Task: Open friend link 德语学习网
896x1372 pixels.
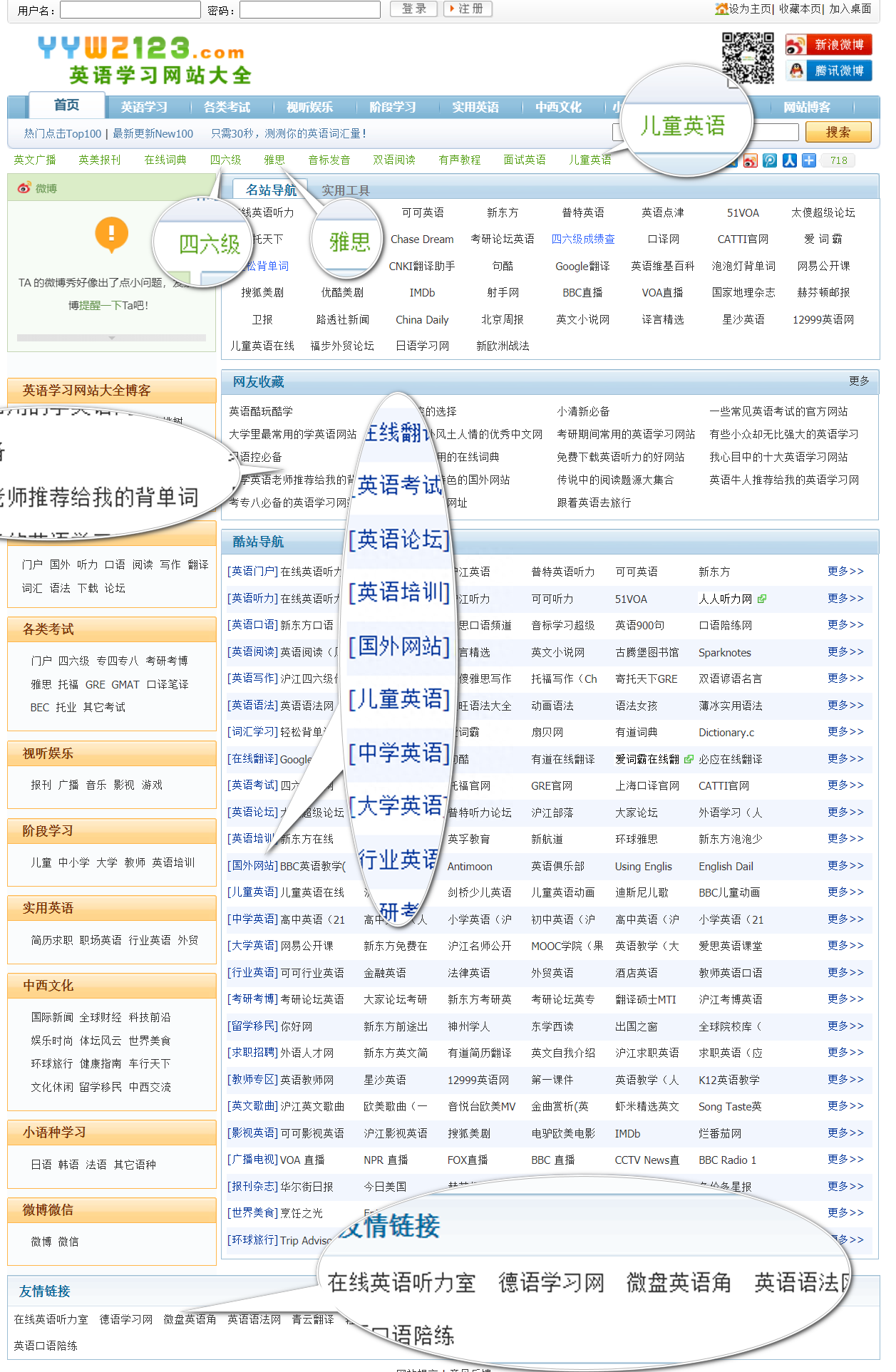Action: [126, 1319]
